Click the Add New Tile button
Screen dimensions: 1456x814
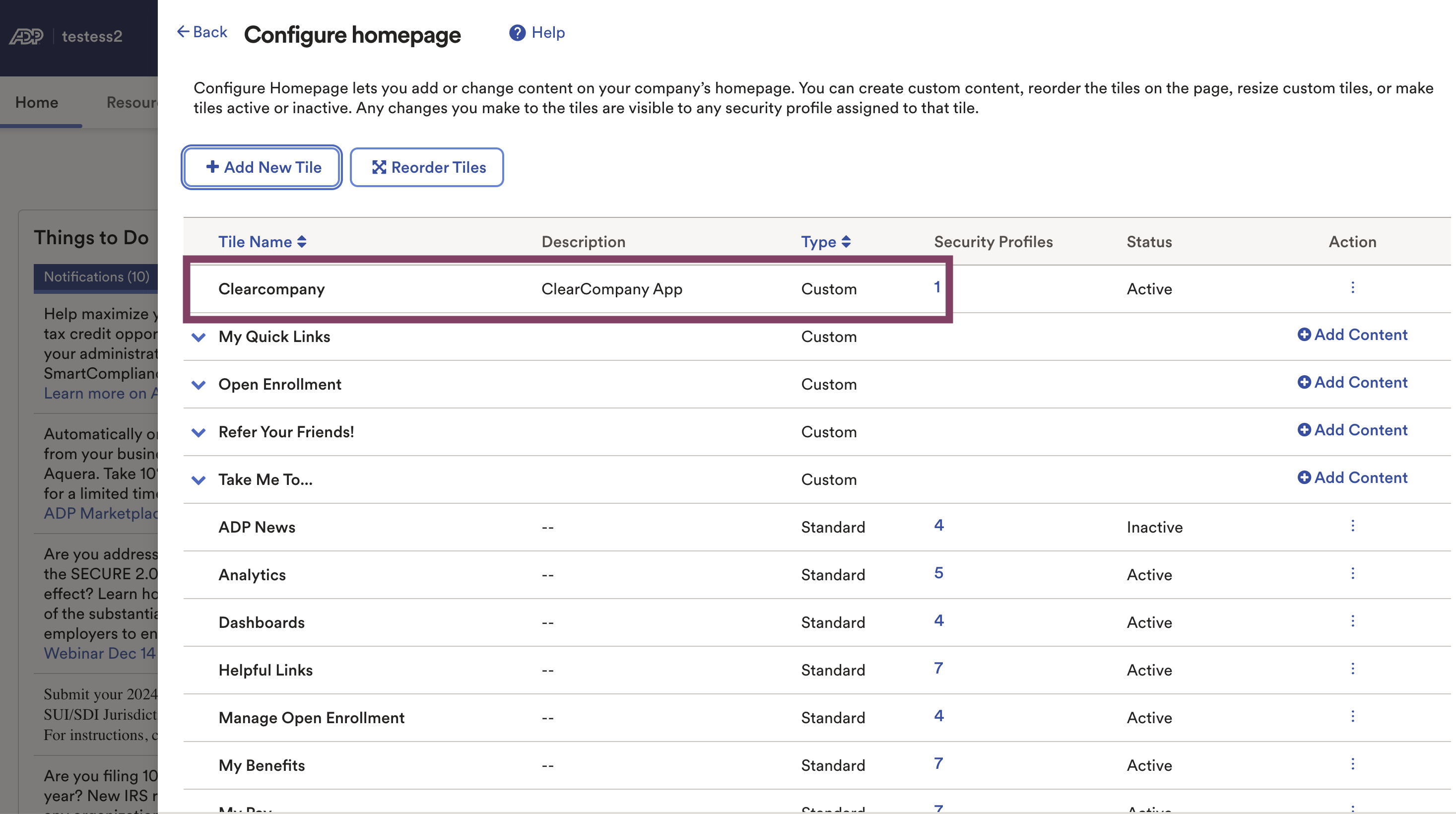click(262, 167)
